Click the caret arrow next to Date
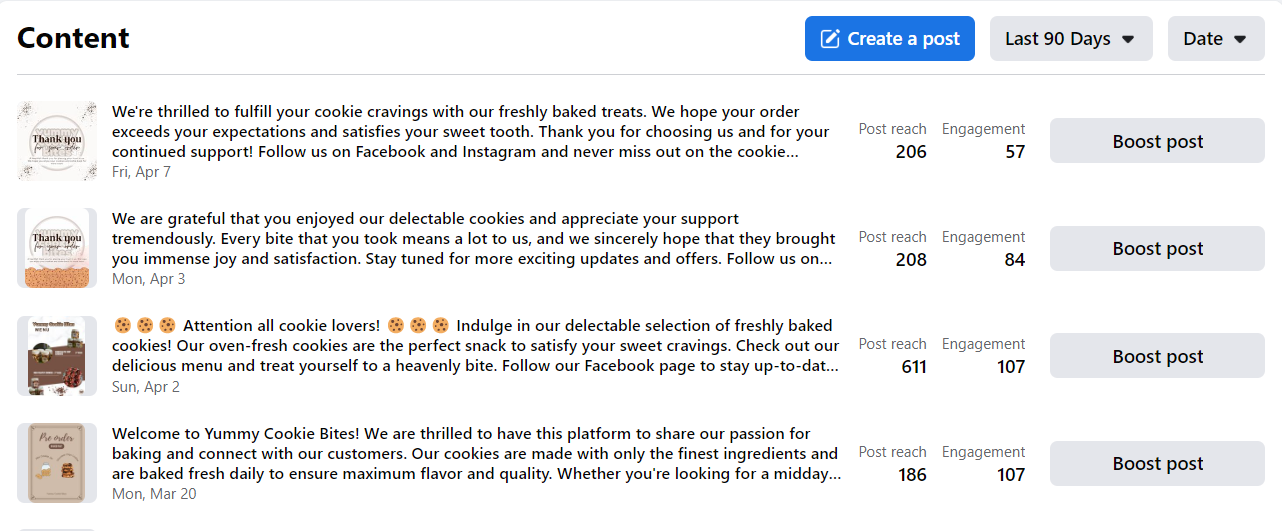The width and height of the screenshot is (1282, 531). 1240,40
